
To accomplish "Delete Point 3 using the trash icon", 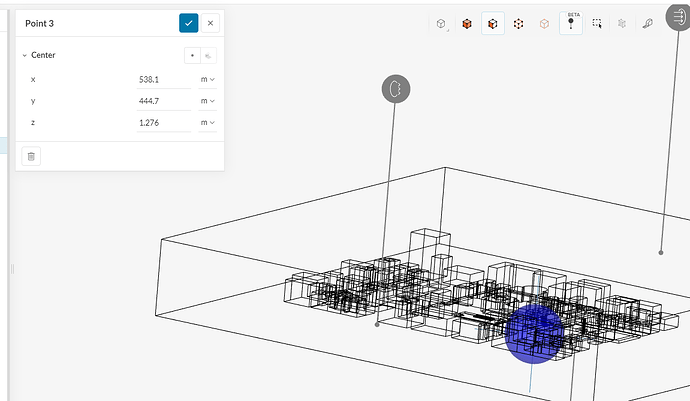I will click(x=31, y=156).
